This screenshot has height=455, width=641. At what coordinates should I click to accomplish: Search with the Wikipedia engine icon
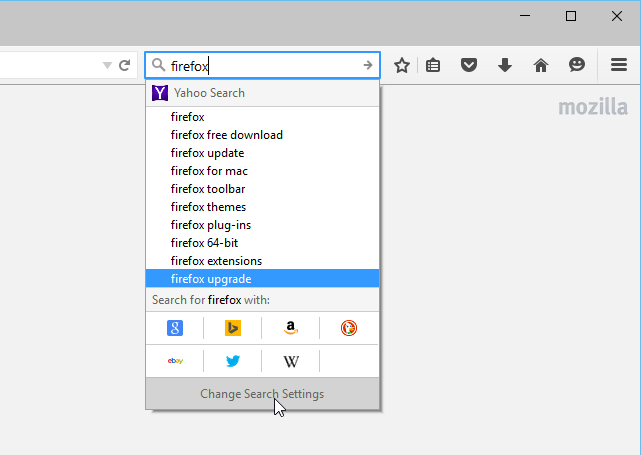click(291, 361)
